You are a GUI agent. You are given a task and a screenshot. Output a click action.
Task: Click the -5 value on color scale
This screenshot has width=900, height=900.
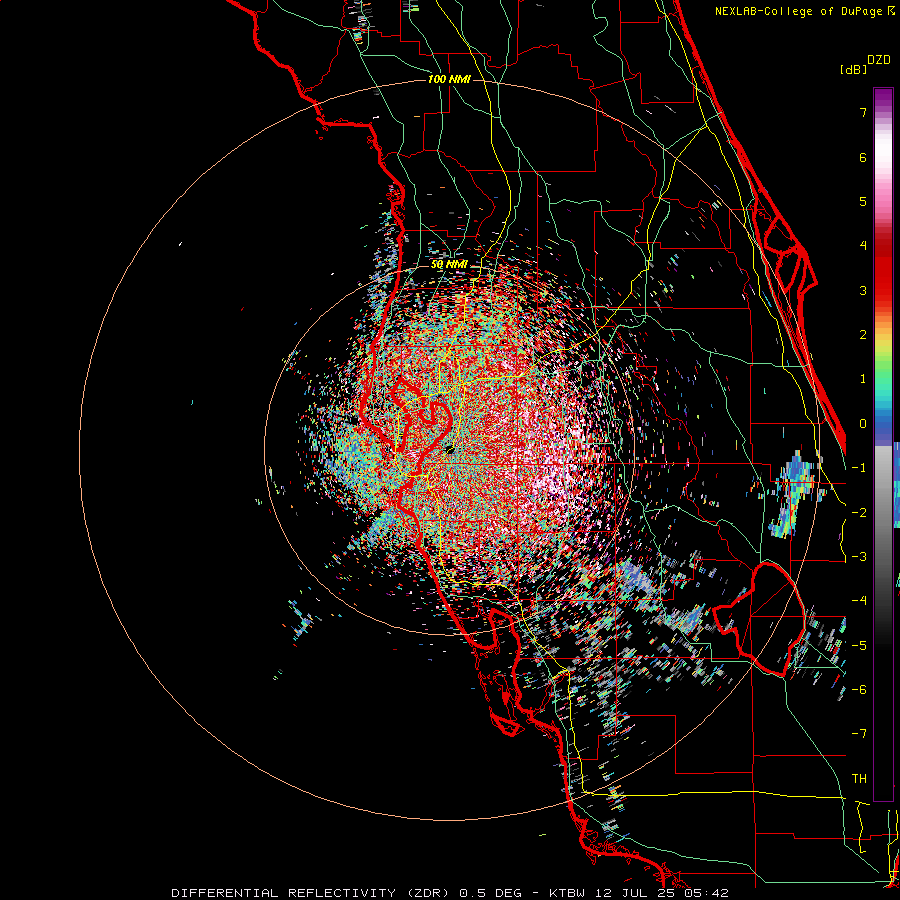click(859, 646)
